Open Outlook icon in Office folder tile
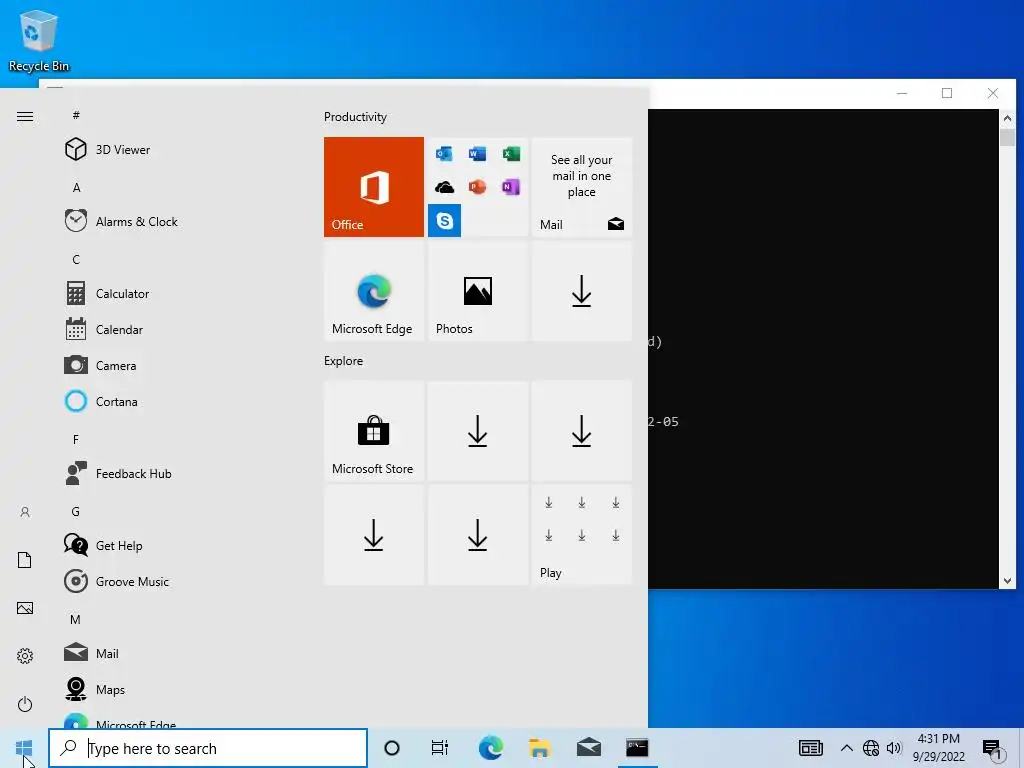Image resolution: width=1024 pixels, height=768 pixels. (x=444, y=153)
